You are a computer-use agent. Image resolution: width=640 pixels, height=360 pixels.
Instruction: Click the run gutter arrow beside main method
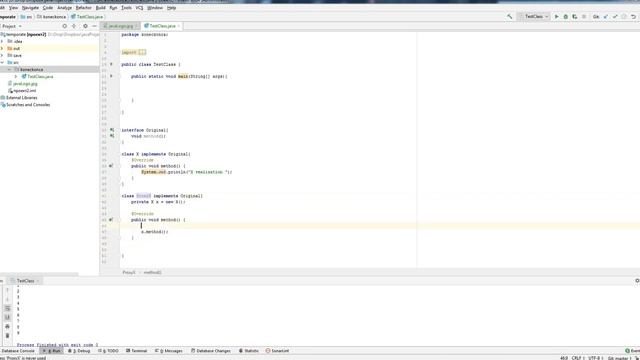pyautogui.click(x=111, y=76)
